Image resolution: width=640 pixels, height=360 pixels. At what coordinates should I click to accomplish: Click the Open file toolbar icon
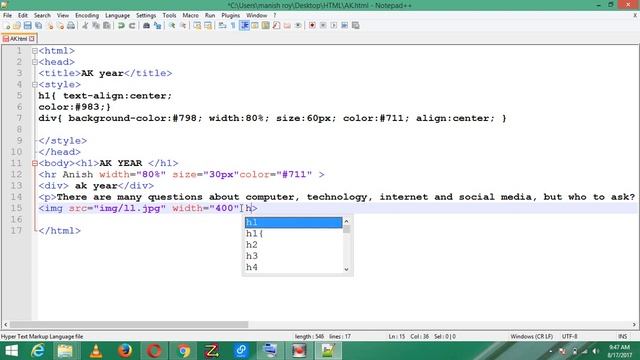[17, 25]
